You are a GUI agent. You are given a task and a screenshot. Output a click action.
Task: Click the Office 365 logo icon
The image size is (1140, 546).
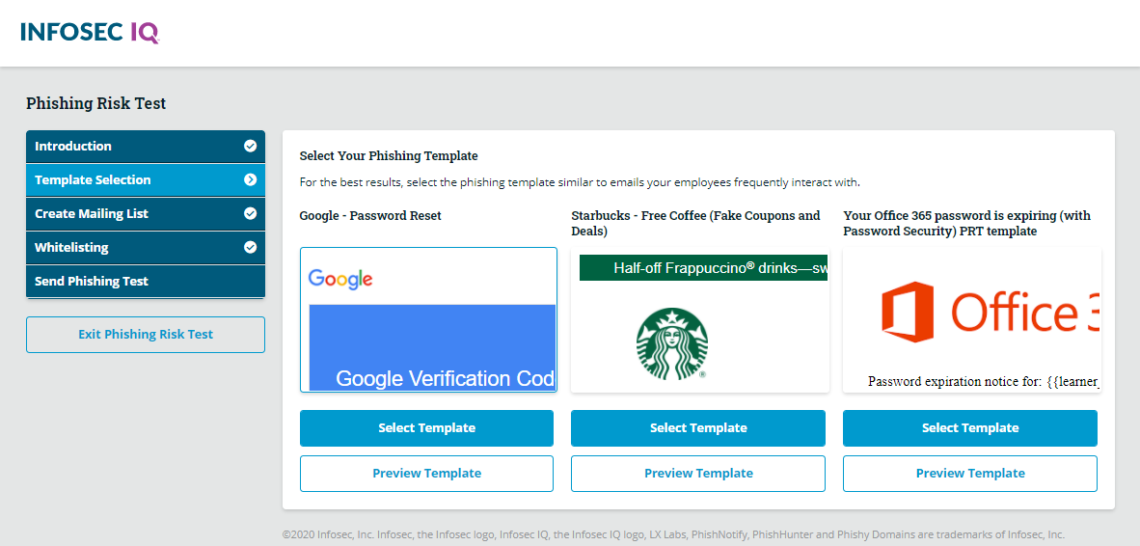[907, 311]
